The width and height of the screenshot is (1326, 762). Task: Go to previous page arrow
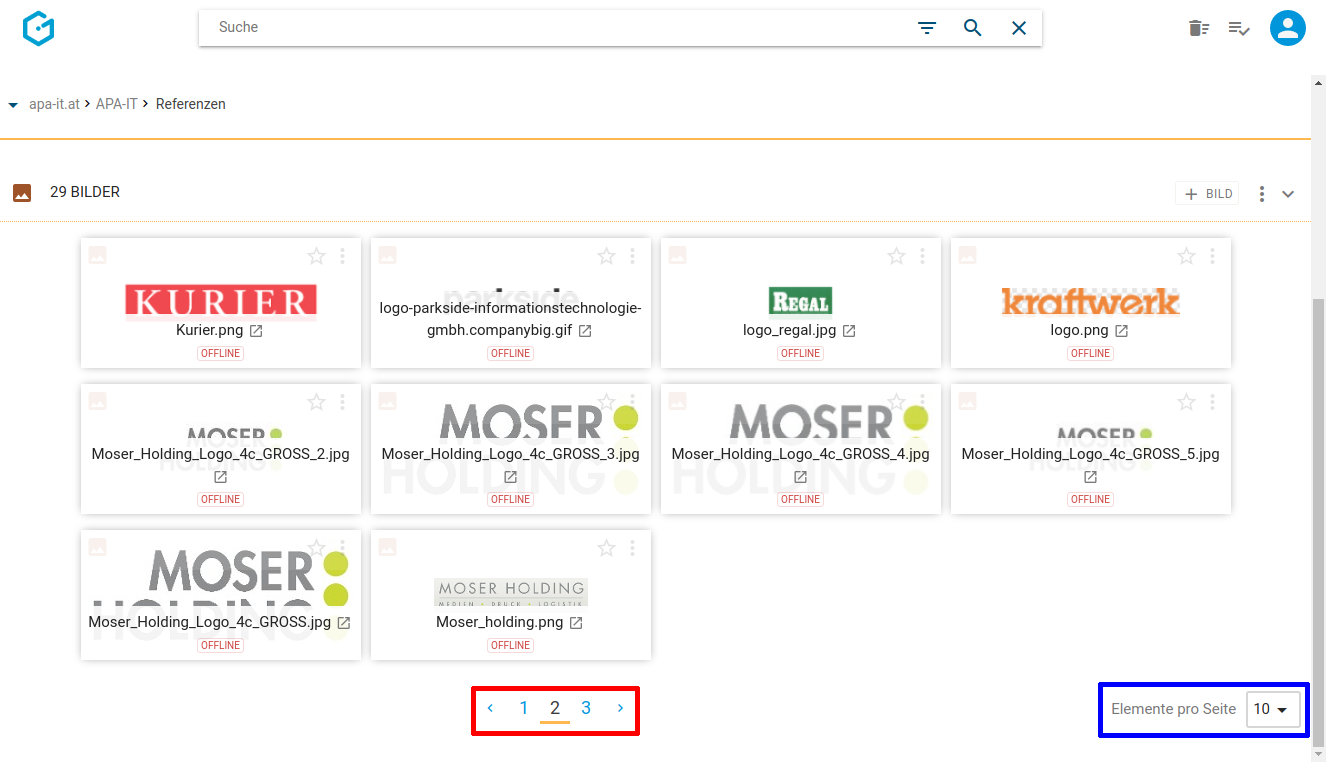coord(490,708)
